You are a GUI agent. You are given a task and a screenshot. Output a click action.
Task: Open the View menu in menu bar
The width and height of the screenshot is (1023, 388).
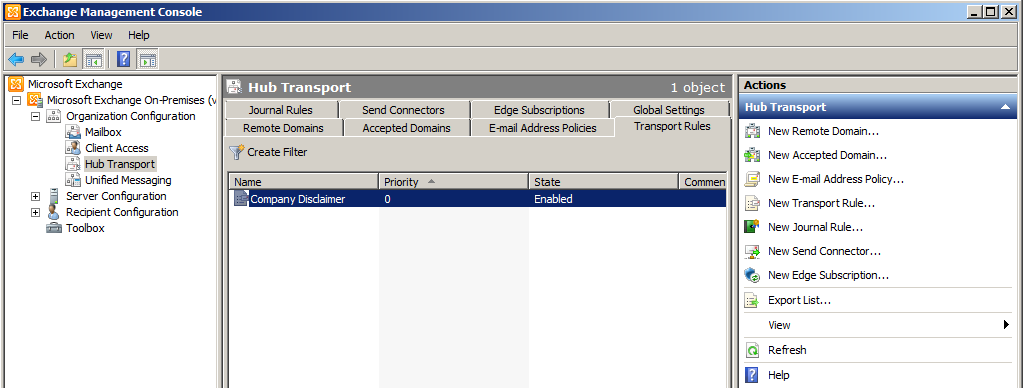[x=101, y=35]
